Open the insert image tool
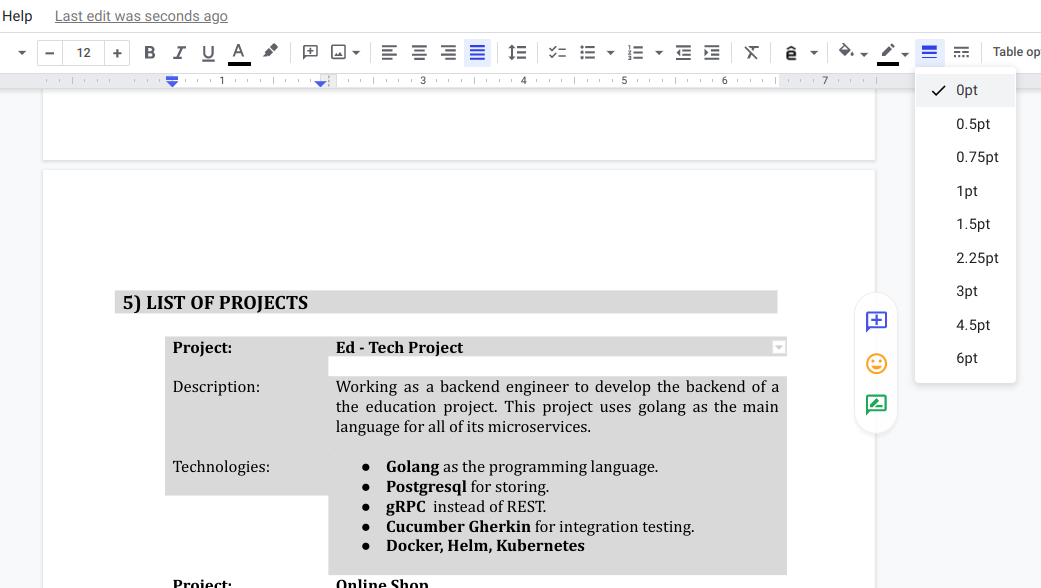 [x=337, y=52]
